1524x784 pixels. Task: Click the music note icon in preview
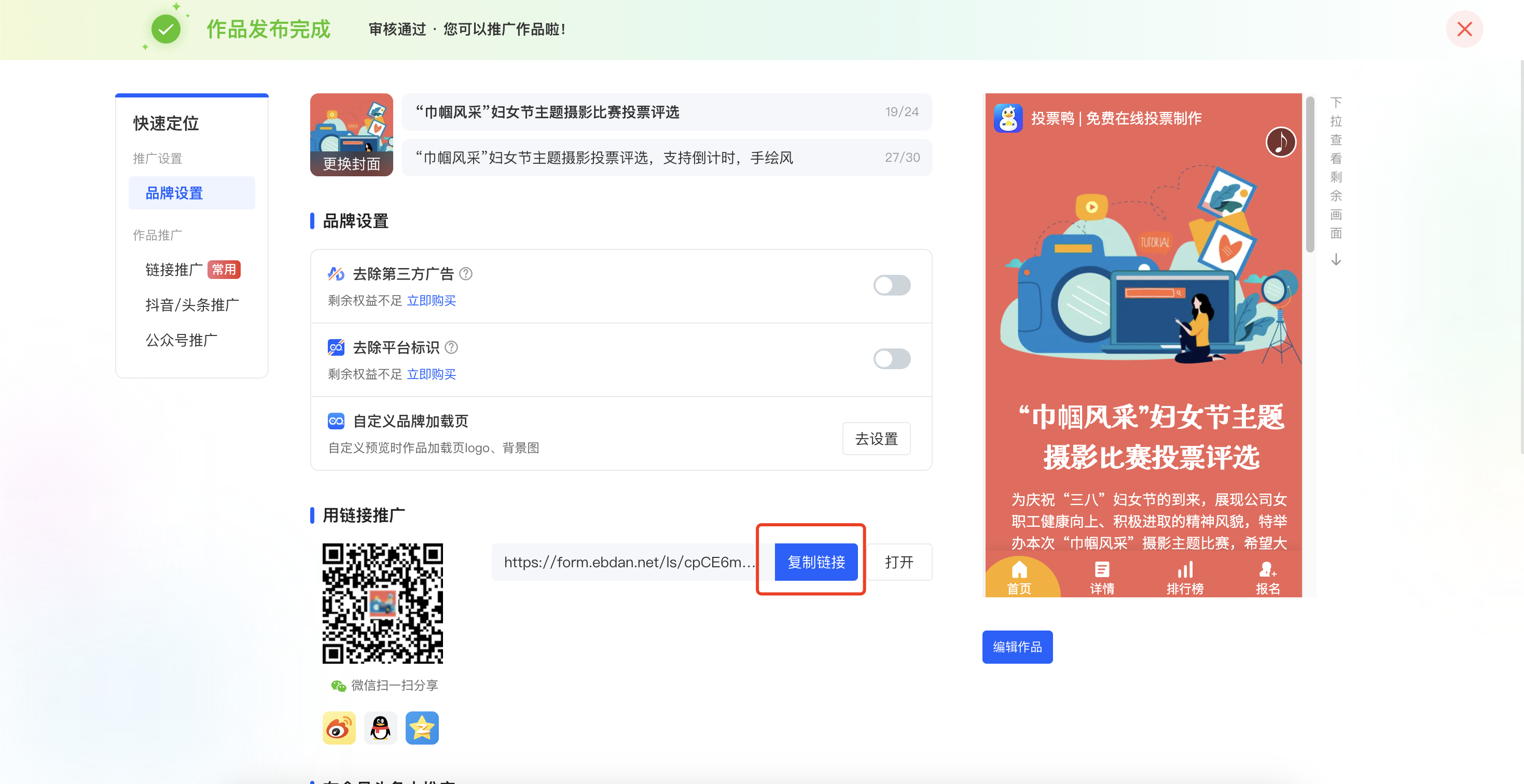pos(1280,142)
